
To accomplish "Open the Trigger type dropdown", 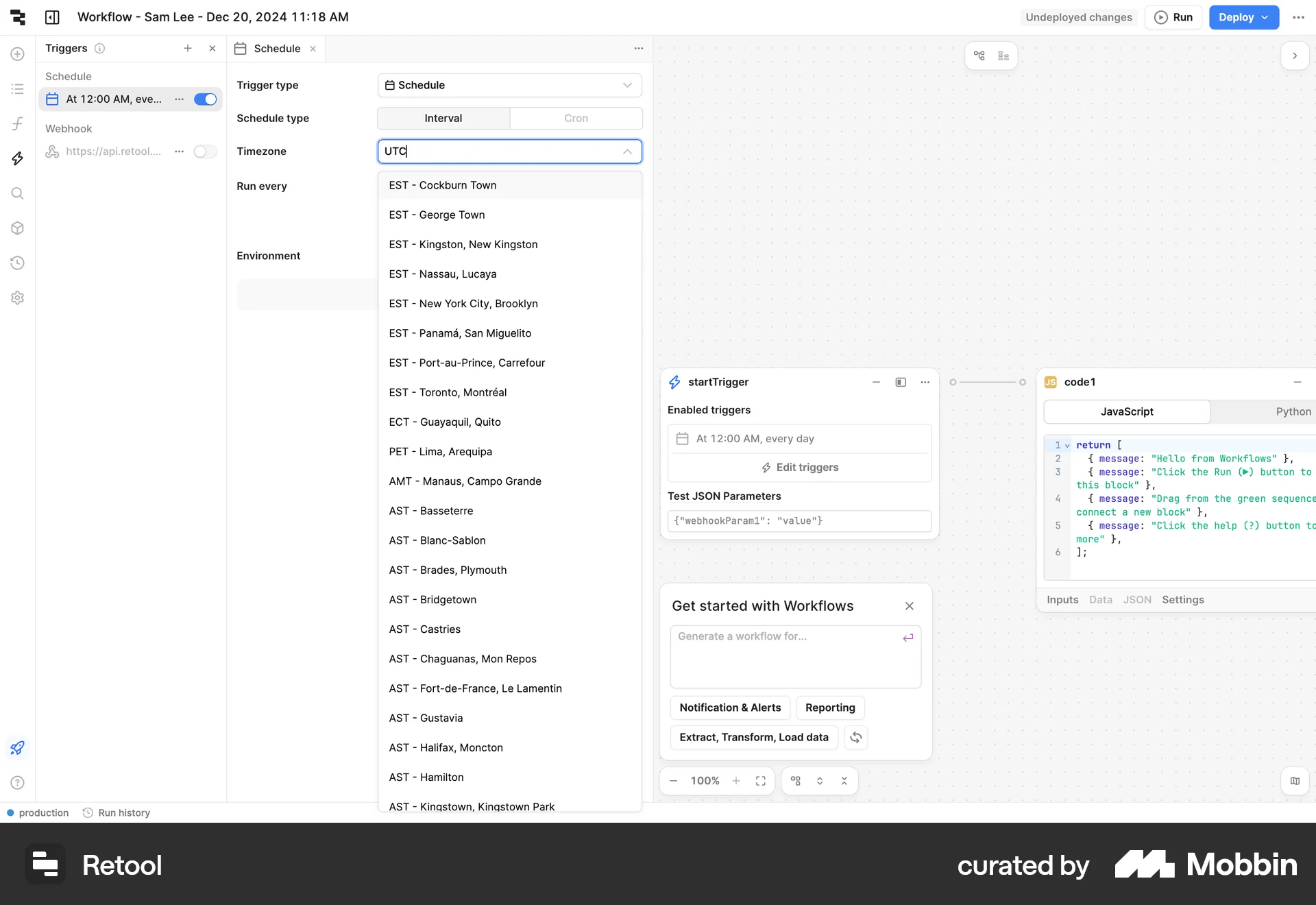I will [x=509, y=85].
